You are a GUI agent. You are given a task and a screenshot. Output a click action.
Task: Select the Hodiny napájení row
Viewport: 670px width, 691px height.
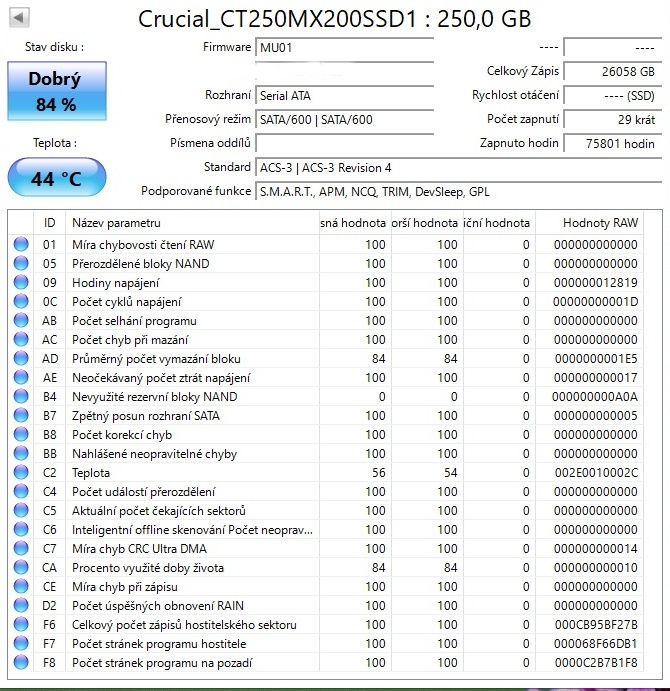click(326, 282)
